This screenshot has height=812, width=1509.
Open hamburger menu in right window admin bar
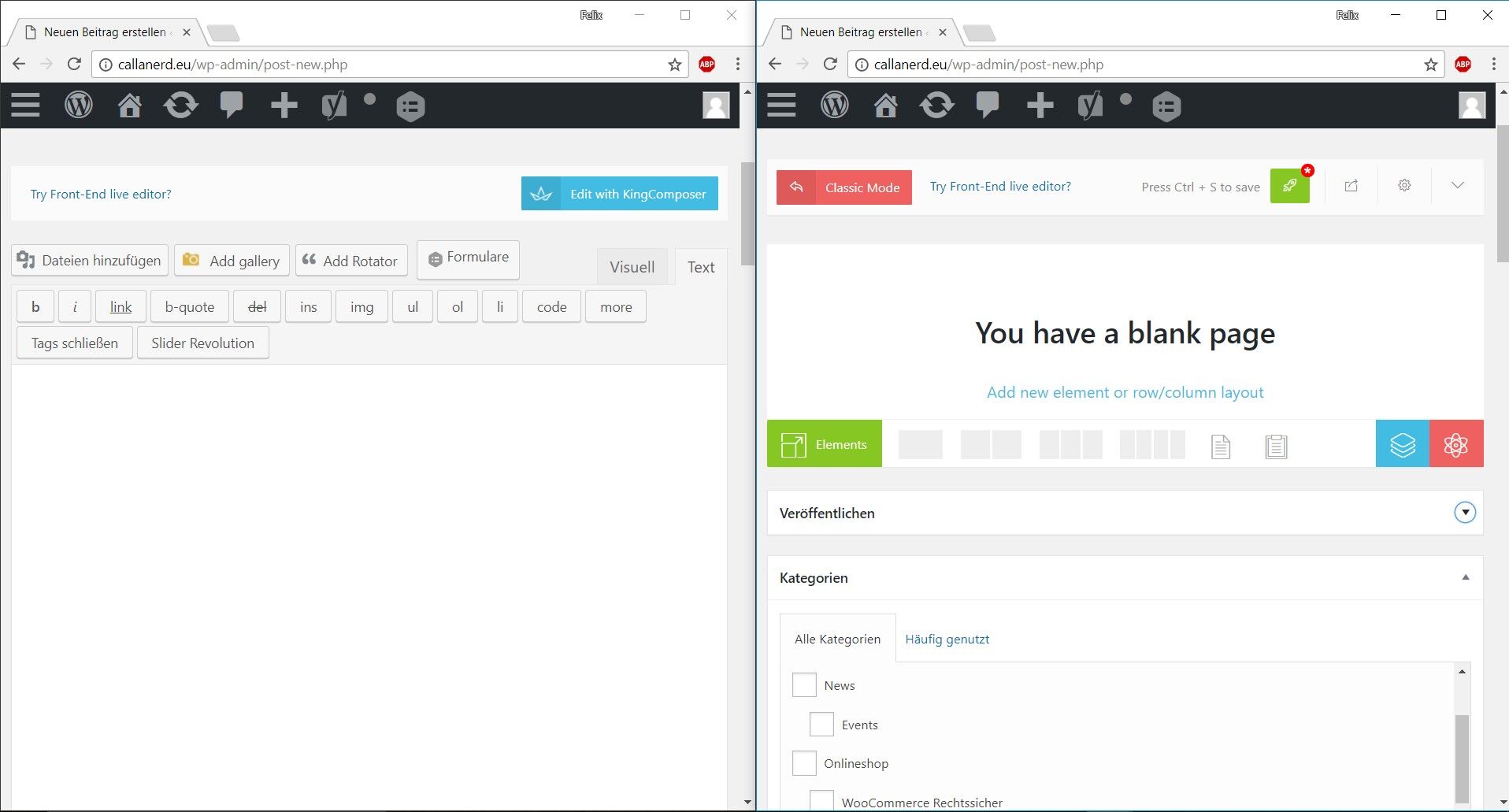(x=781, y=105)
